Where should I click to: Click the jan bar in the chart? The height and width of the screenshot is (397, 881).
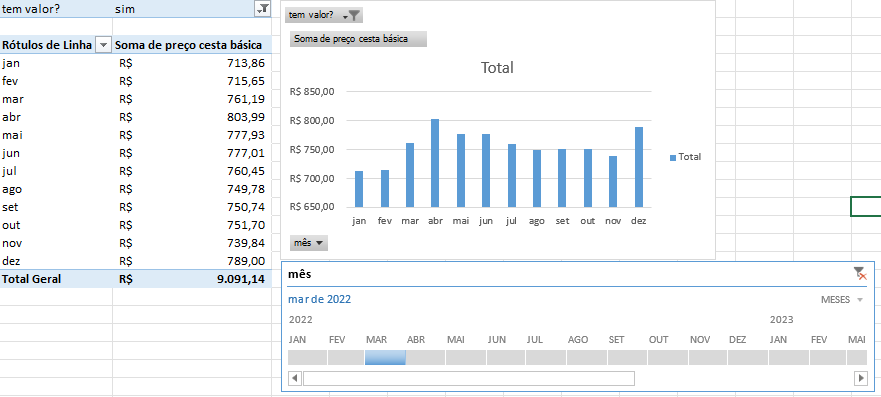(358, 189)
